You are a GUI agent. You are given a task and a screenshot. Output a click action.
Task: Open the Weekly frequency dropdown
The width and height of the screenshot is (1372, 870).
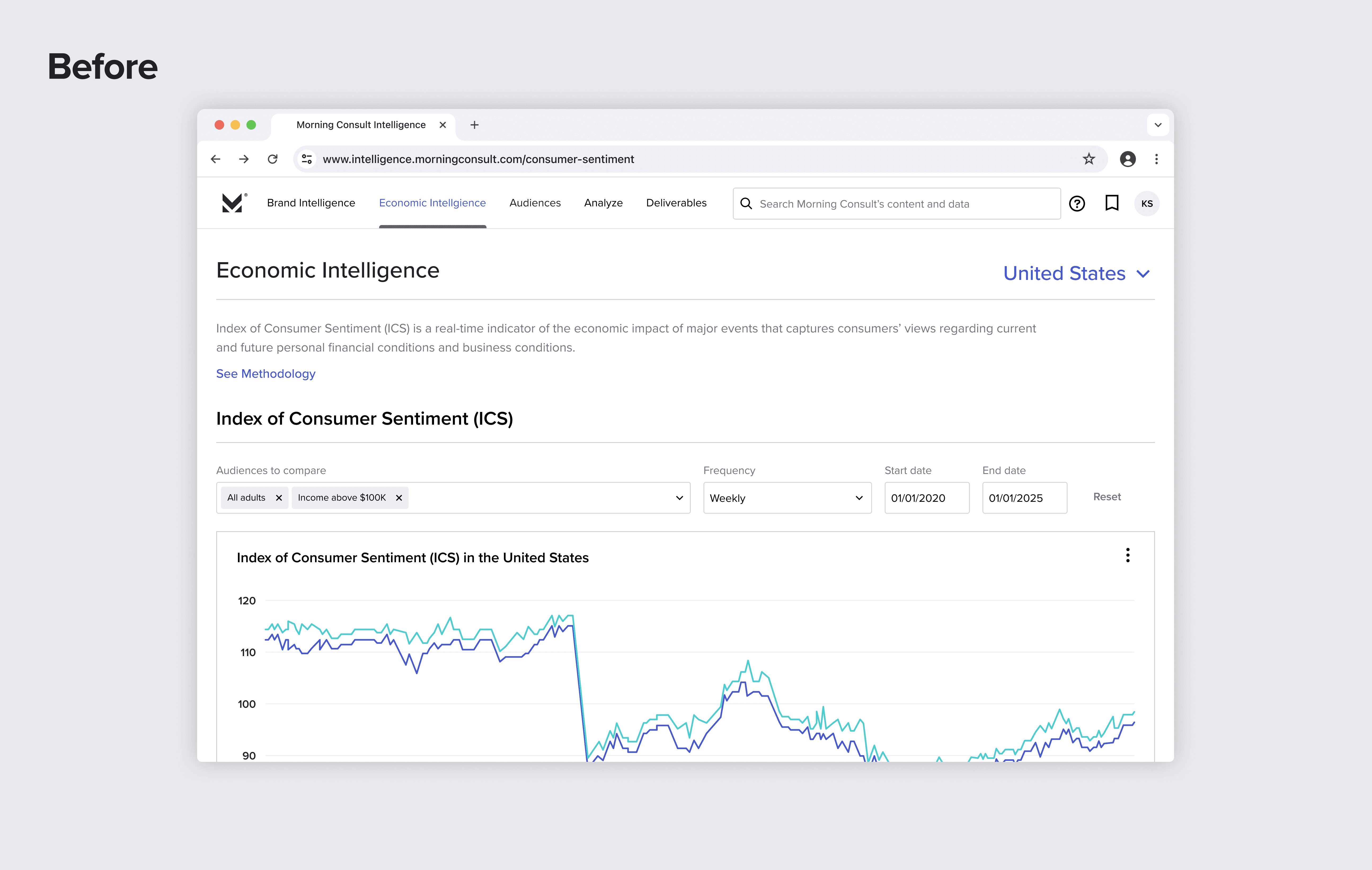tap(787, 498)
